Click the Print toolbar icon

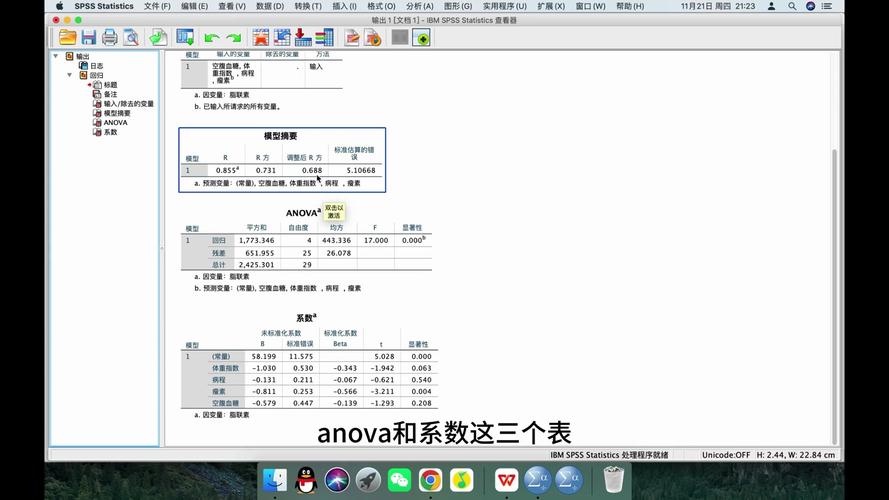[109, 37]
